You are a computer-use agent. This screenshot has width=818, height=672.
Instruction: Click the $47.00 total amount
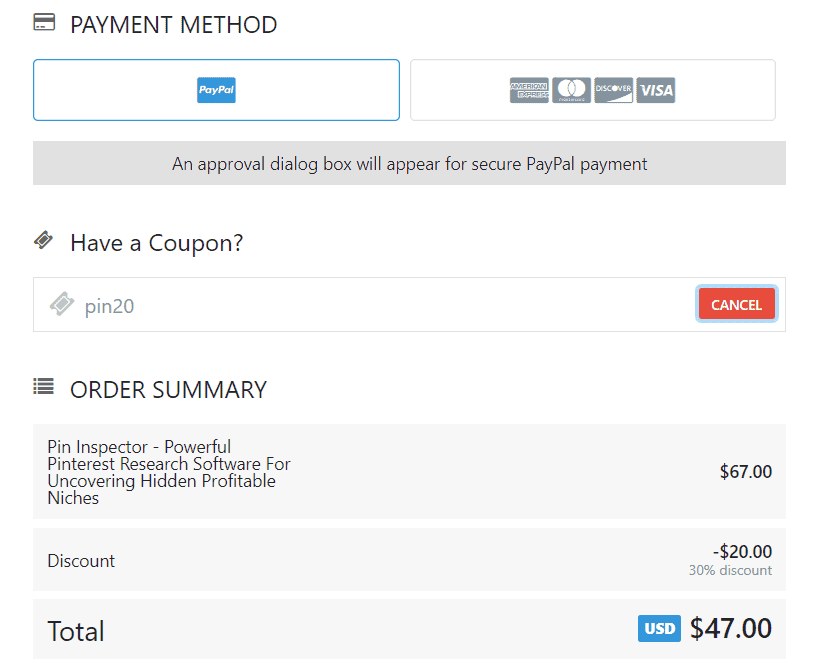731,629
